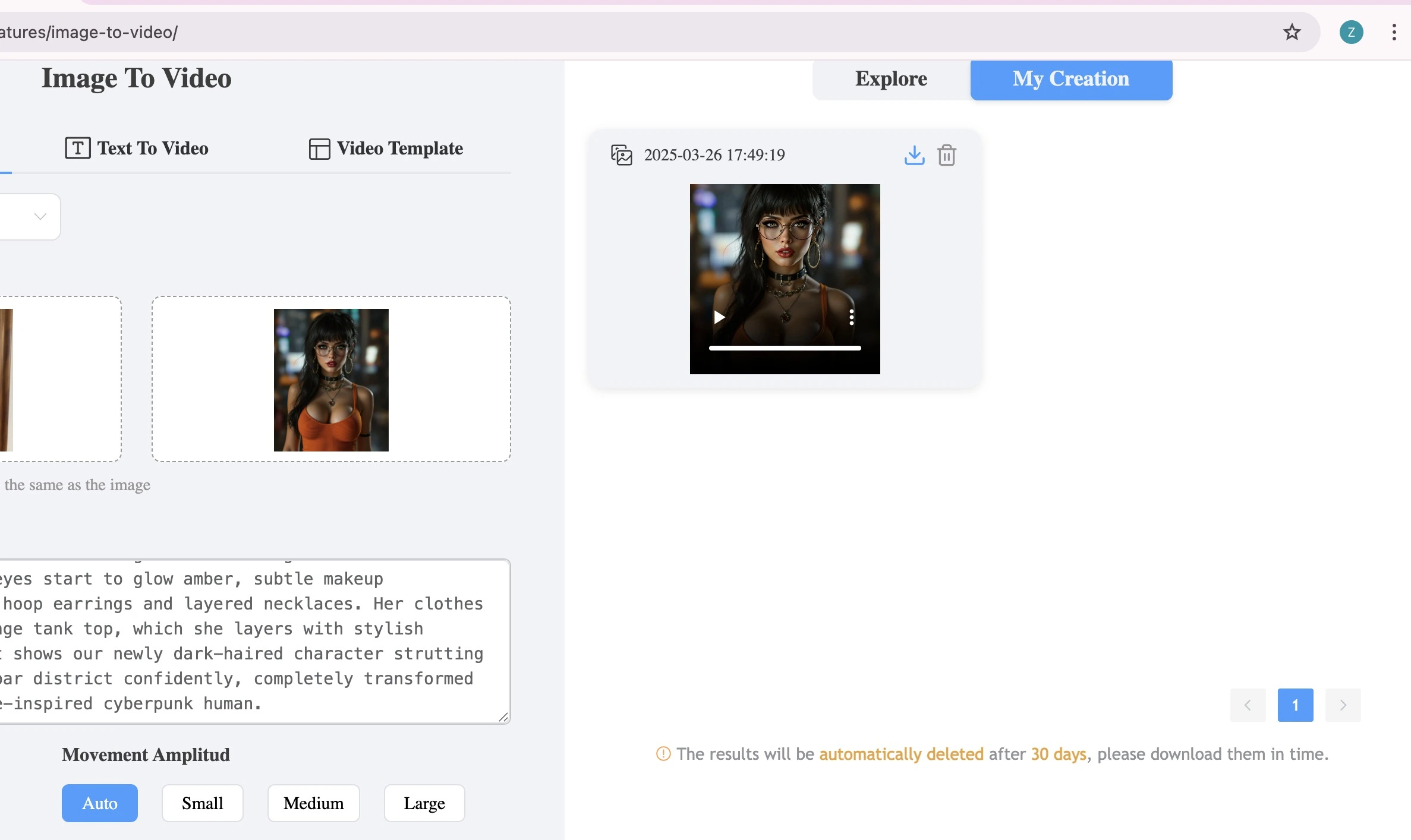Image resolution: width=1411 pixels, height=840 pixels.
Task: Open the Z profile avatar
Action: click(x=1351, y=32)
